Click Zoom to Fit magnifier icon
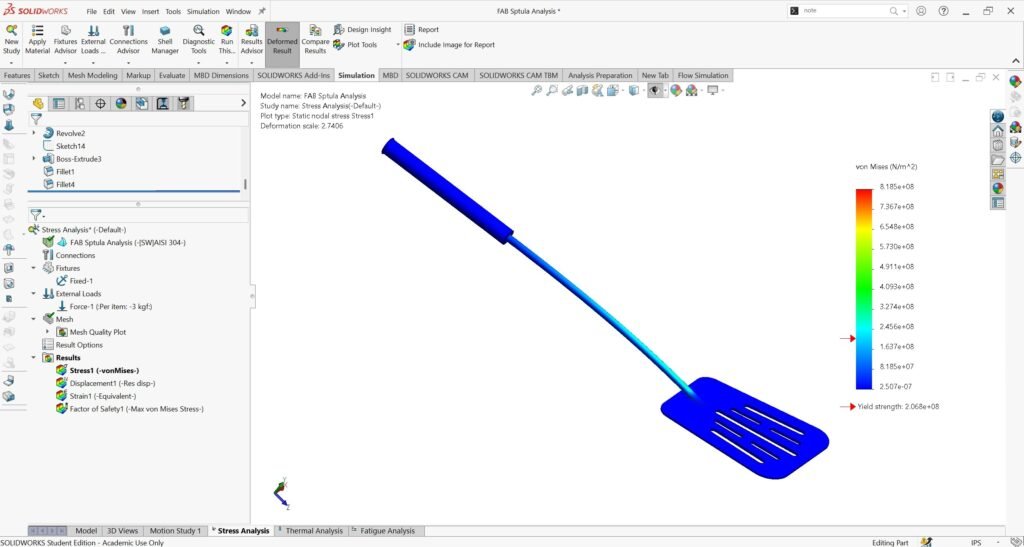Image resolution: width=1024 pixels, height=547 pixels. (537, 90)
